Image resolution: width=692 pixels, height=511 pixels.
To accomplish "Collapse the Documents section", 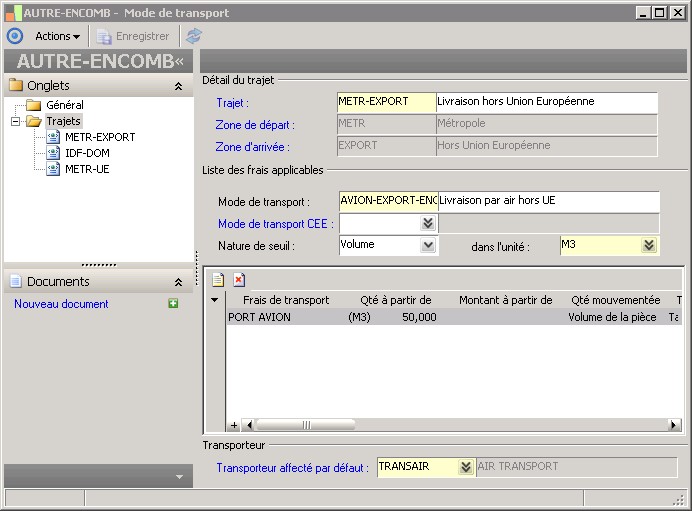I will 178,282.
